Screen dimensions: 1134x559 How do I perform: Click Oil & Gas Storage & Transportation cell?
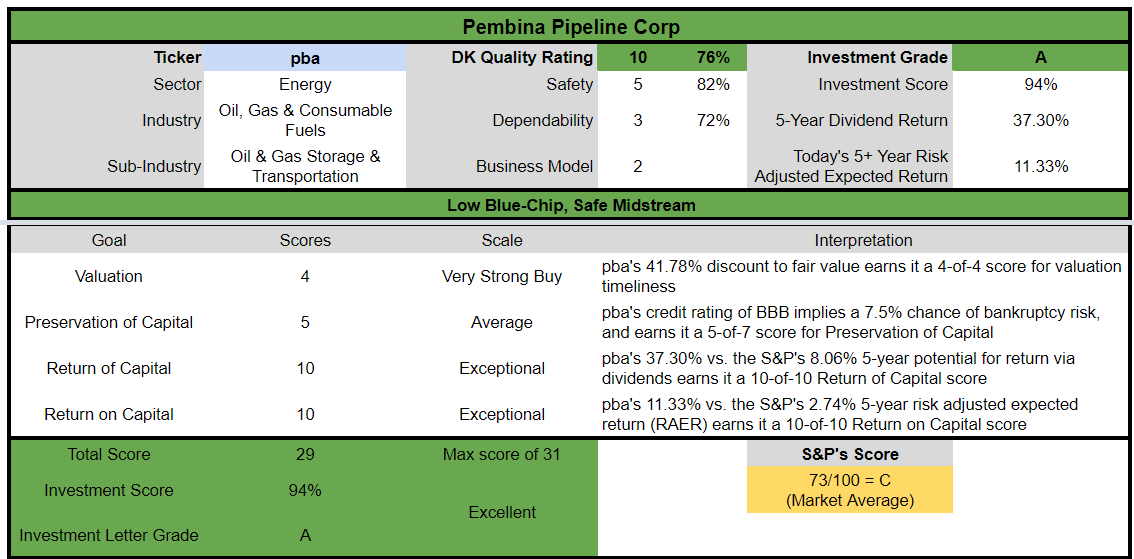[x=304, y=166]
